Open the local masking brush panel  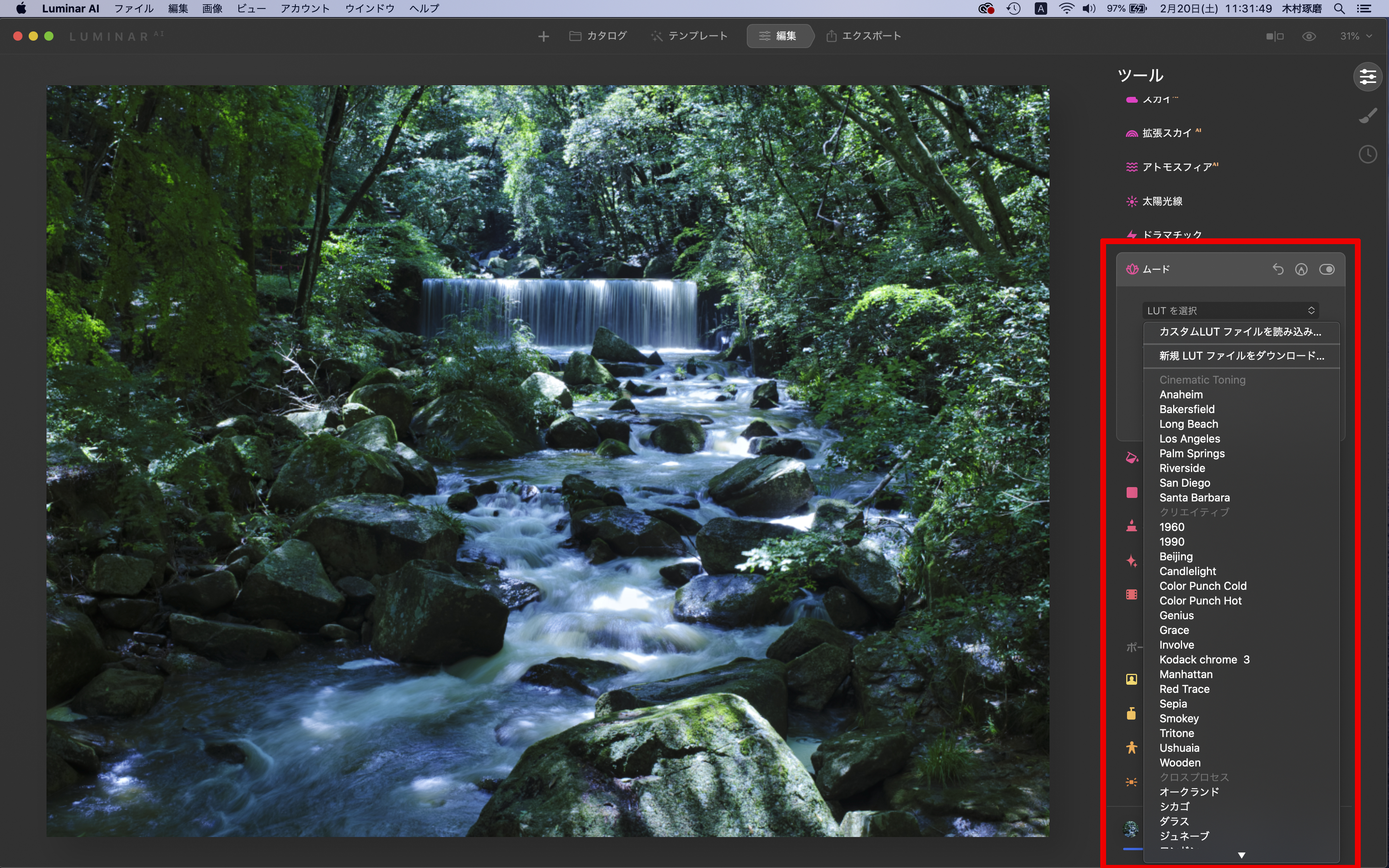(1368, 115)
